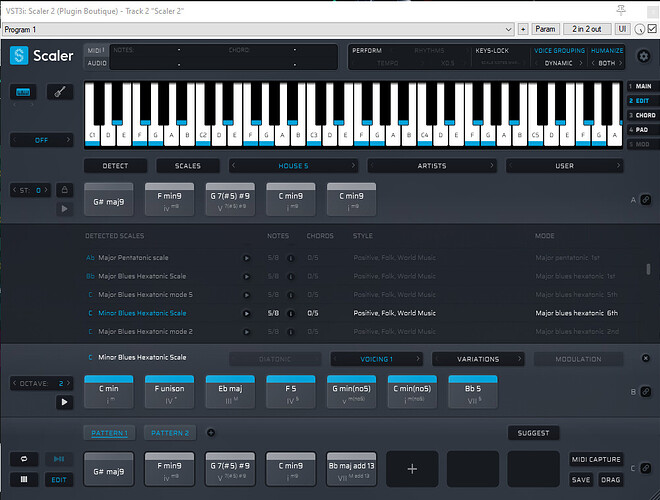The image size is (660, 500).
Task: Play section A chords
Action: point(64,208)
